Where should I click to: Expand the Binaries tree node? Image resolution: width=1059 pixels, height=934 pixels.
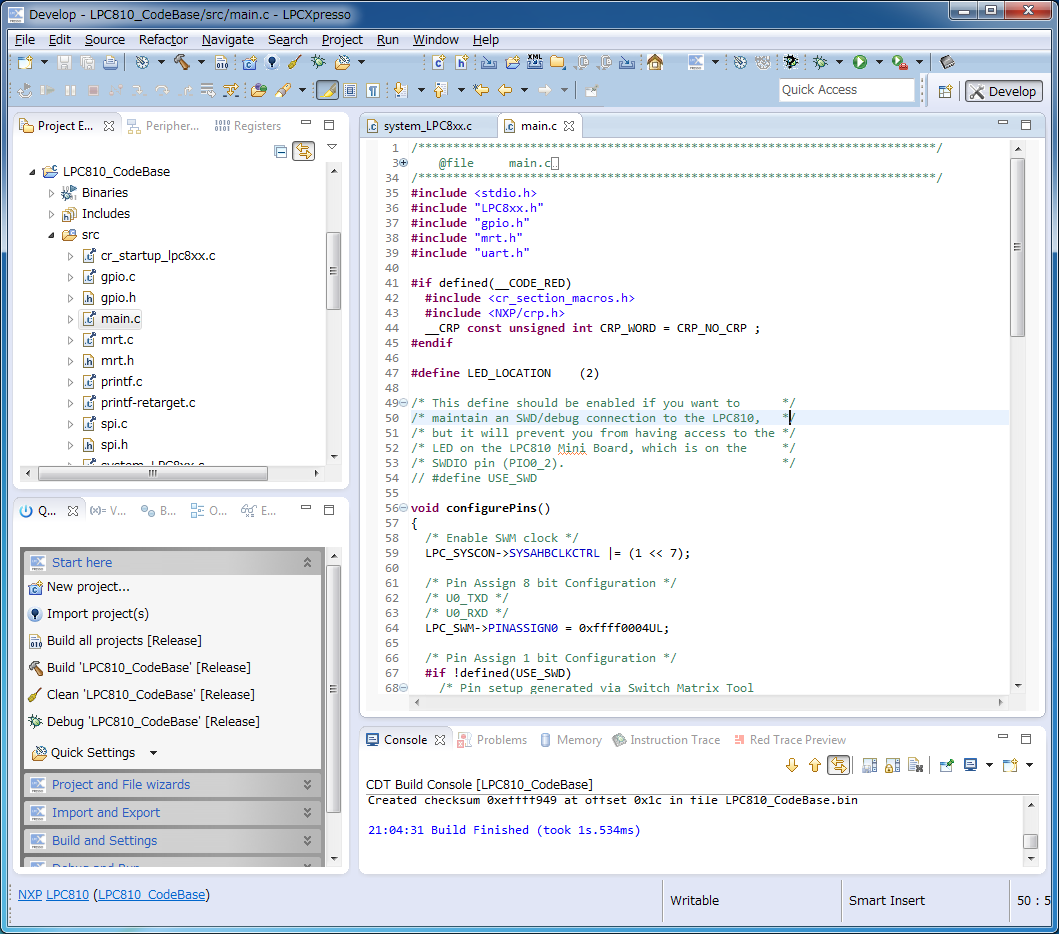tap(51, 193)
